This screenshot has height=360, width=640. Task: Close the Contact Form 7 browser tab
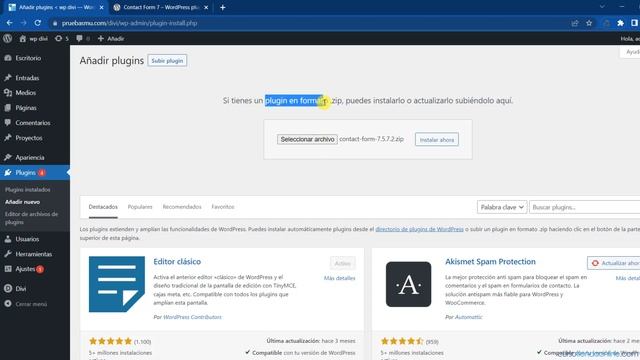point(206,7)
